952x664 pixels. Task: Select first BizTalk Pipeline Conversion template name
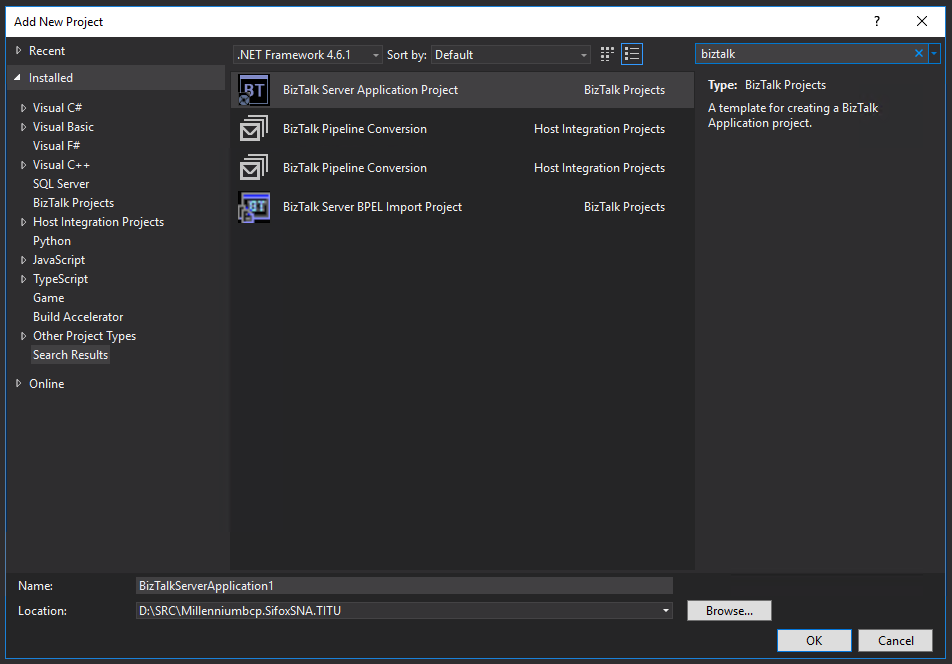(x=355, y=129)
